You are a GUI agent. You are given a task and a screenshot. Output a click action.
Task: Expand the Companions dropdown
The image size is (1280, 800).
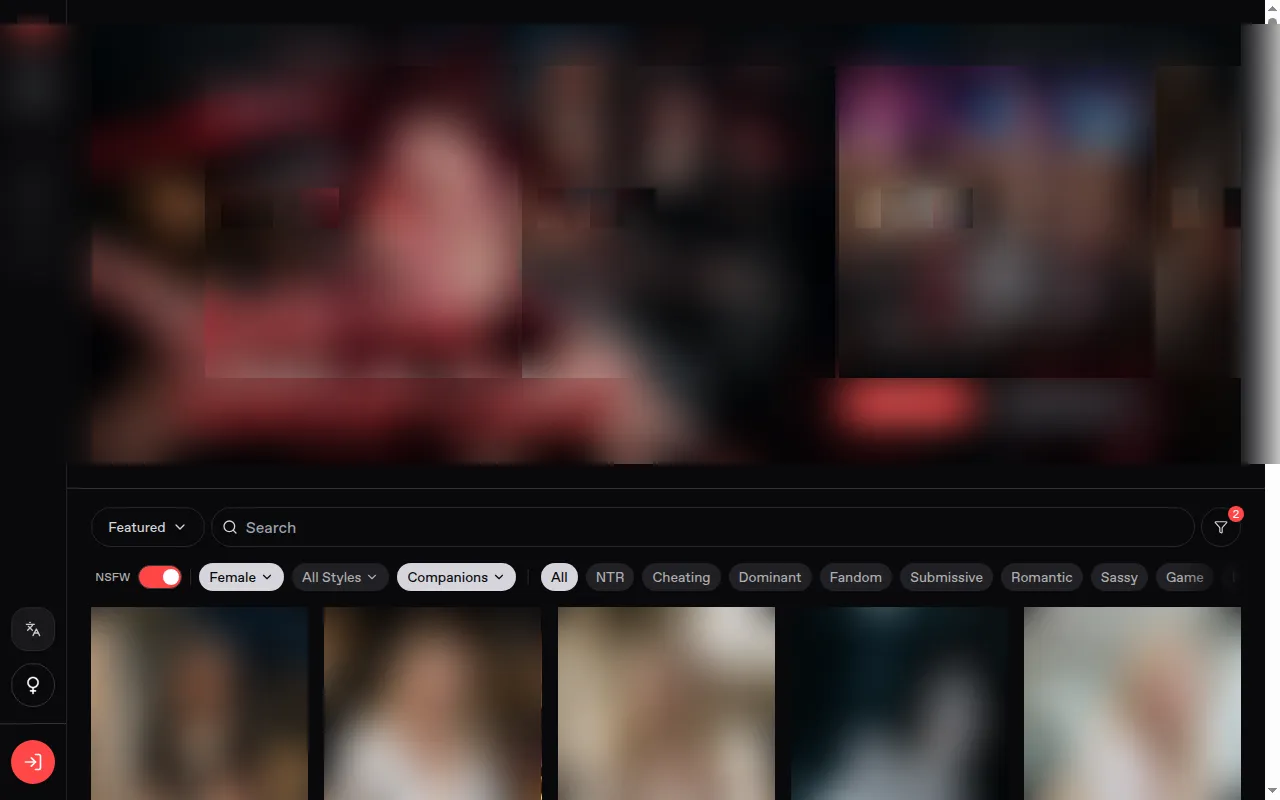[x=456, y=577]
